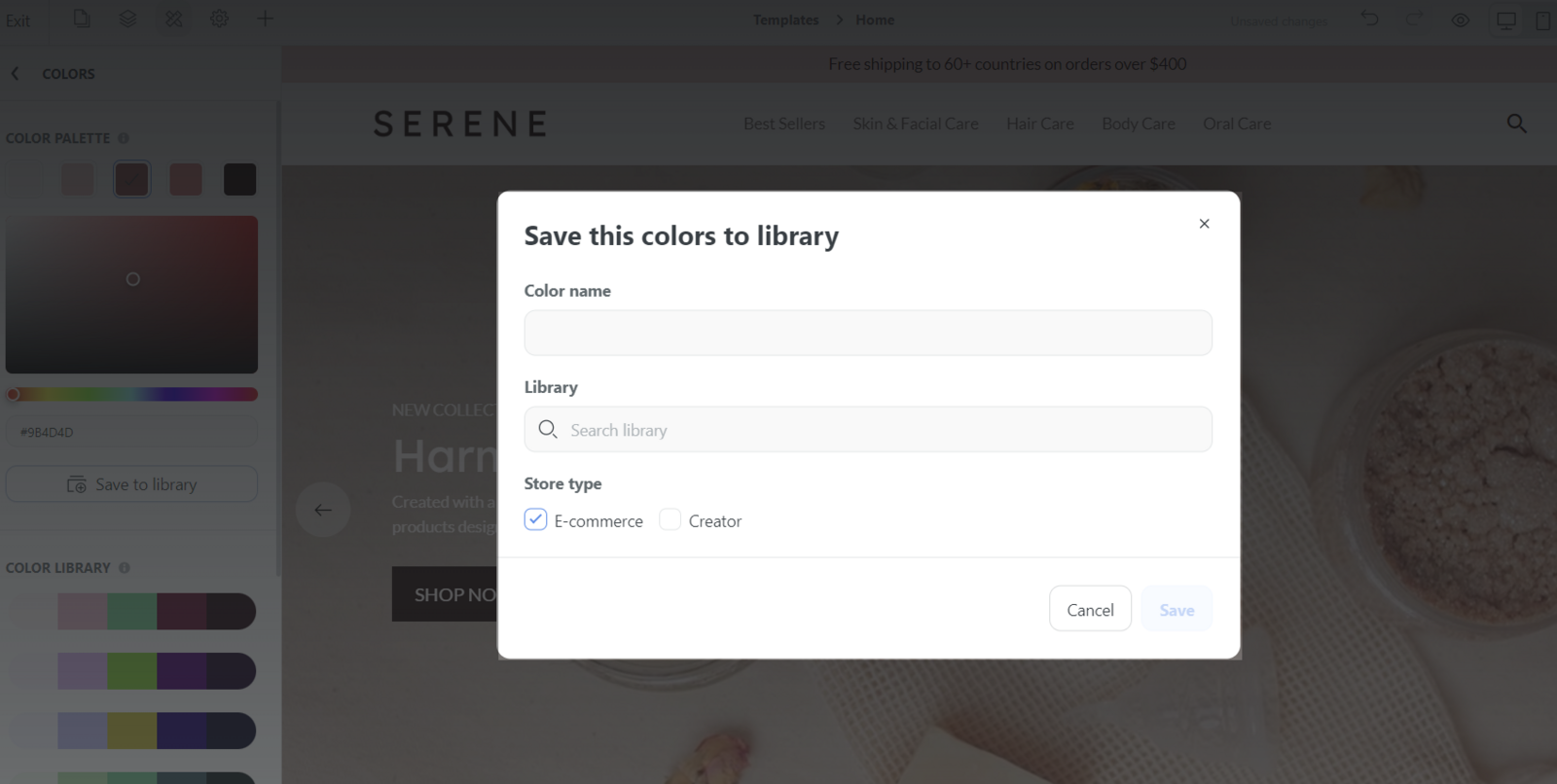Click the site search magnifier icon
Viewport: 1557px width, 784px height.
[x=1516, y=124]
